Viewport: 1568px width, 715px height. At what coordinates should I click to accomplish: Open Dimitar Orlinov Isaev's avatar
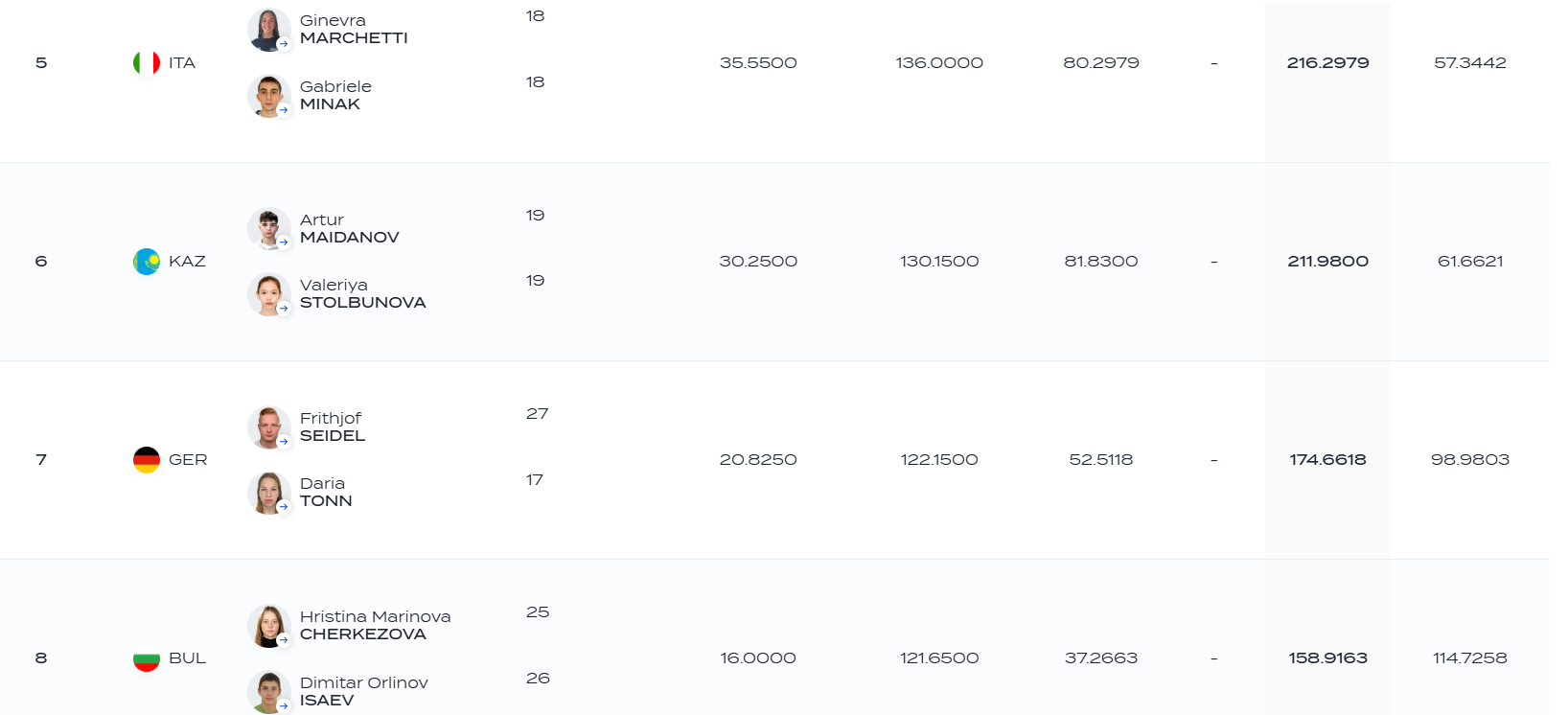(x=268, y=692)
